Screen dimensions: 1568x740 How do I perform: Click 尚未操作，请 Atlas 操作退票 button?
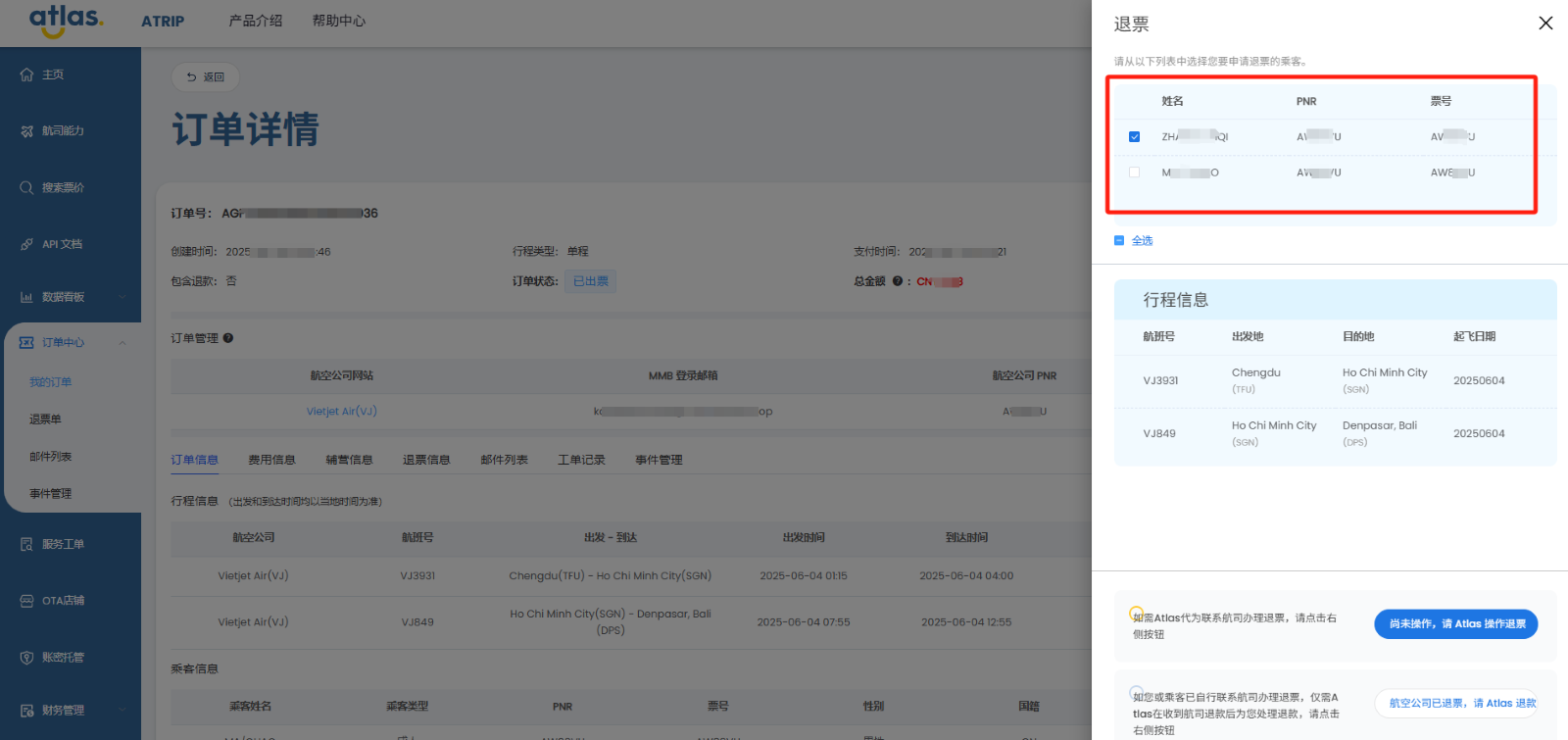tap(1455, 624)
